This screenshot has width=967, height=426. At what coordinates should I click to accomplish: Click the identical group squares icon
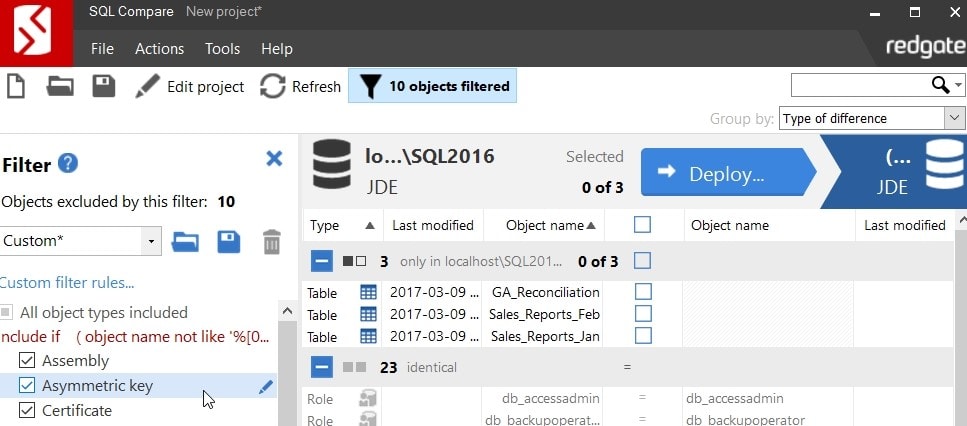[355, 367]
